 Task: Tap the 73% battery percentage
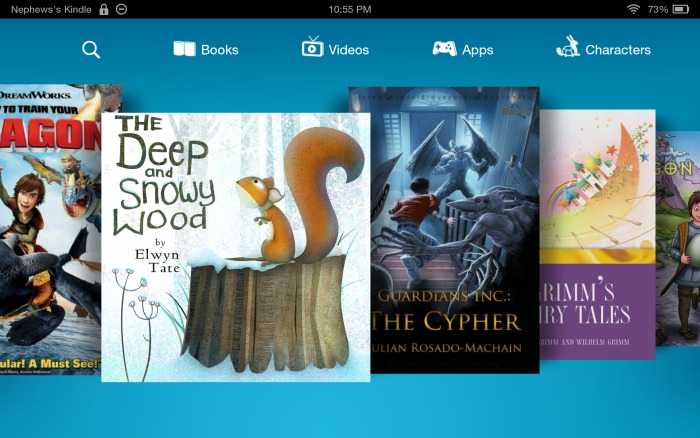pos(657,9)
